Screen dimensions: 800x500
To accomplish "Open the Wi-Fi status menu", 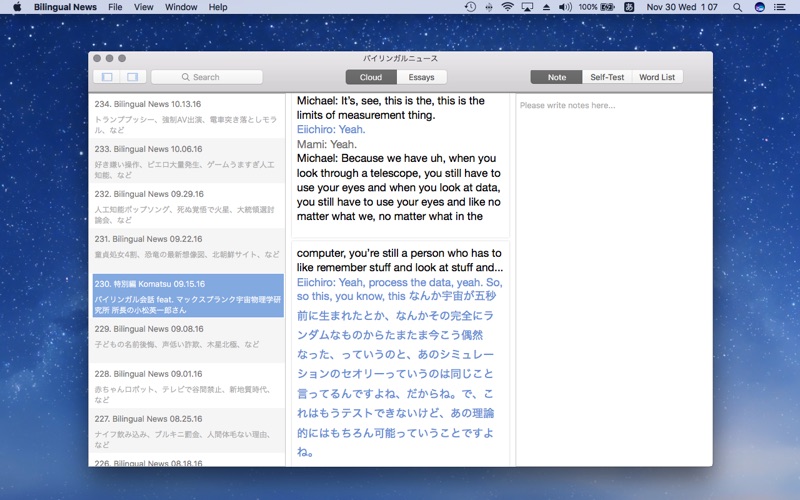I will 507,7.
